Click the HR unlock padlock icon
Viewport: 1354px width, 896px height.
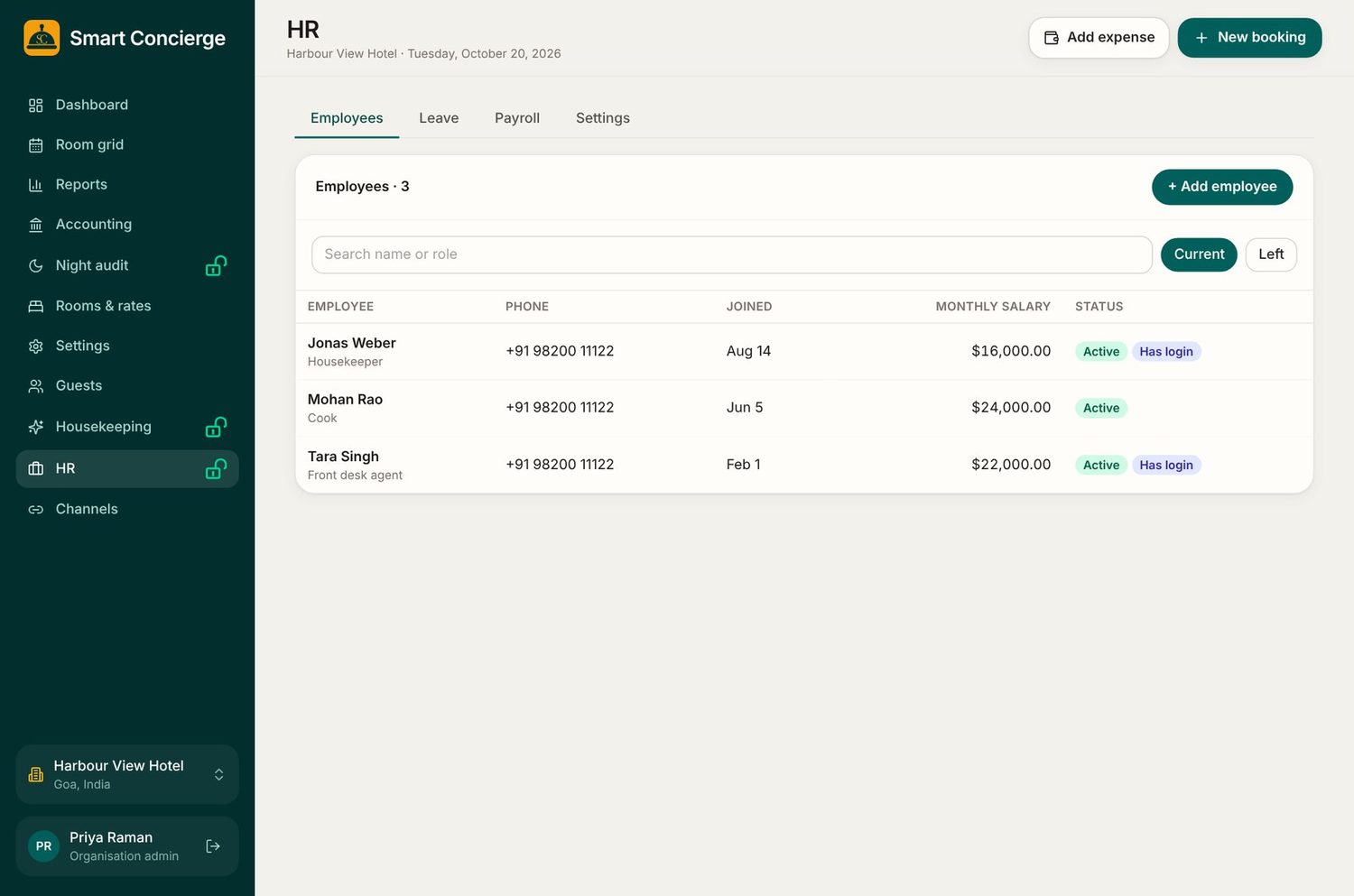(x=216, y=468)
